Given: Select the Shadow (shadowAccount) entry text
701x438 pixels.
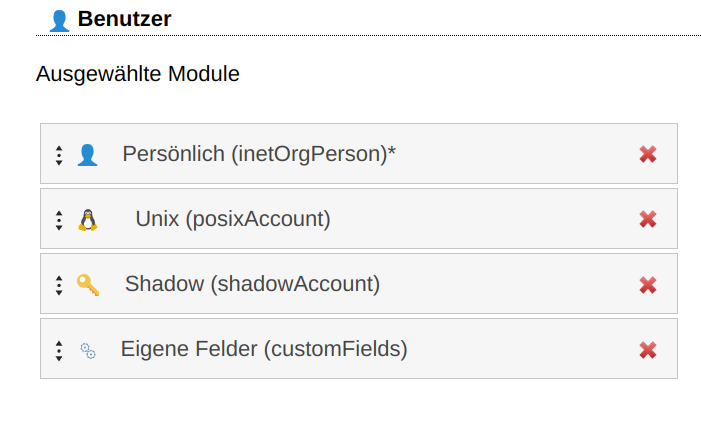Looking at the screenshot, I should tap(253, 284).
